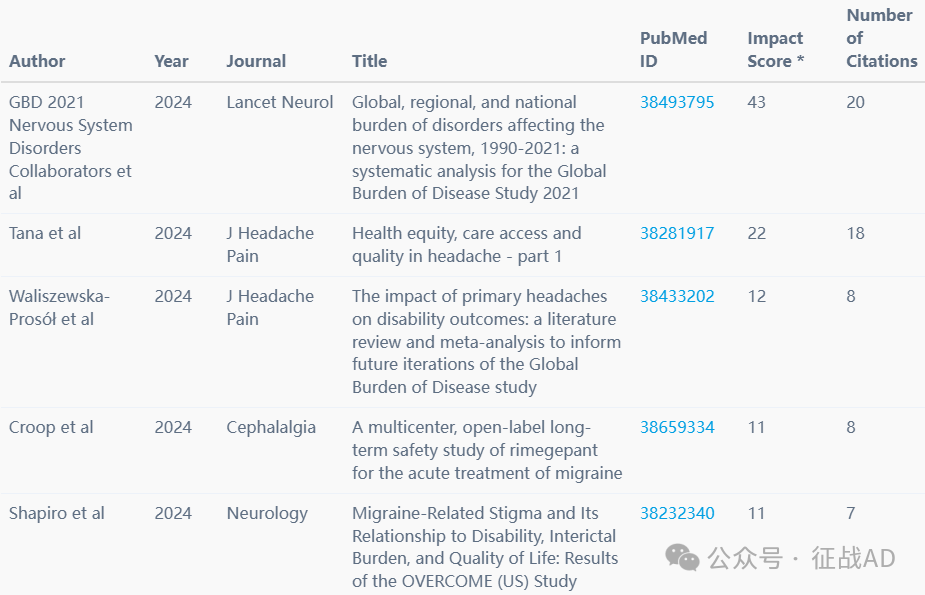
Task: Click the Migraine-Related Stigma title text
Action: click(x=485, y=547)
